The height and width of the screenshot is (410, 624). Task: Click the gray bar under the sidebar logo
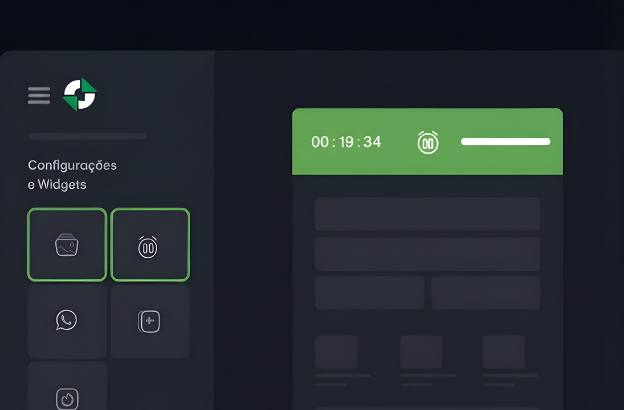(88, 137)
